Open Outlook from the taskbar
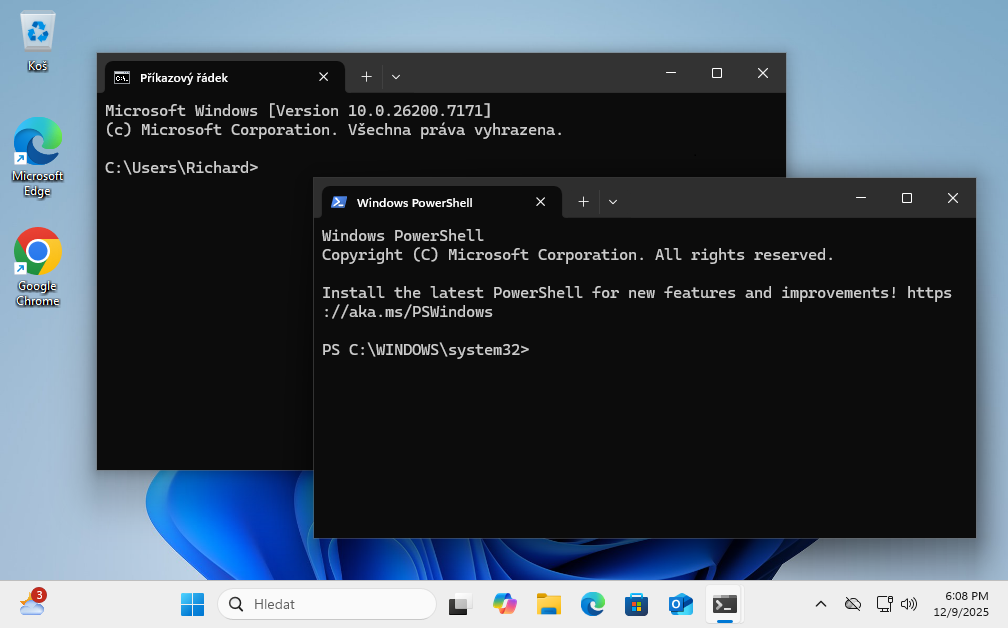The width and height of the screenshot is (1008, 628). pyautogui.click(x=681, y=604)
